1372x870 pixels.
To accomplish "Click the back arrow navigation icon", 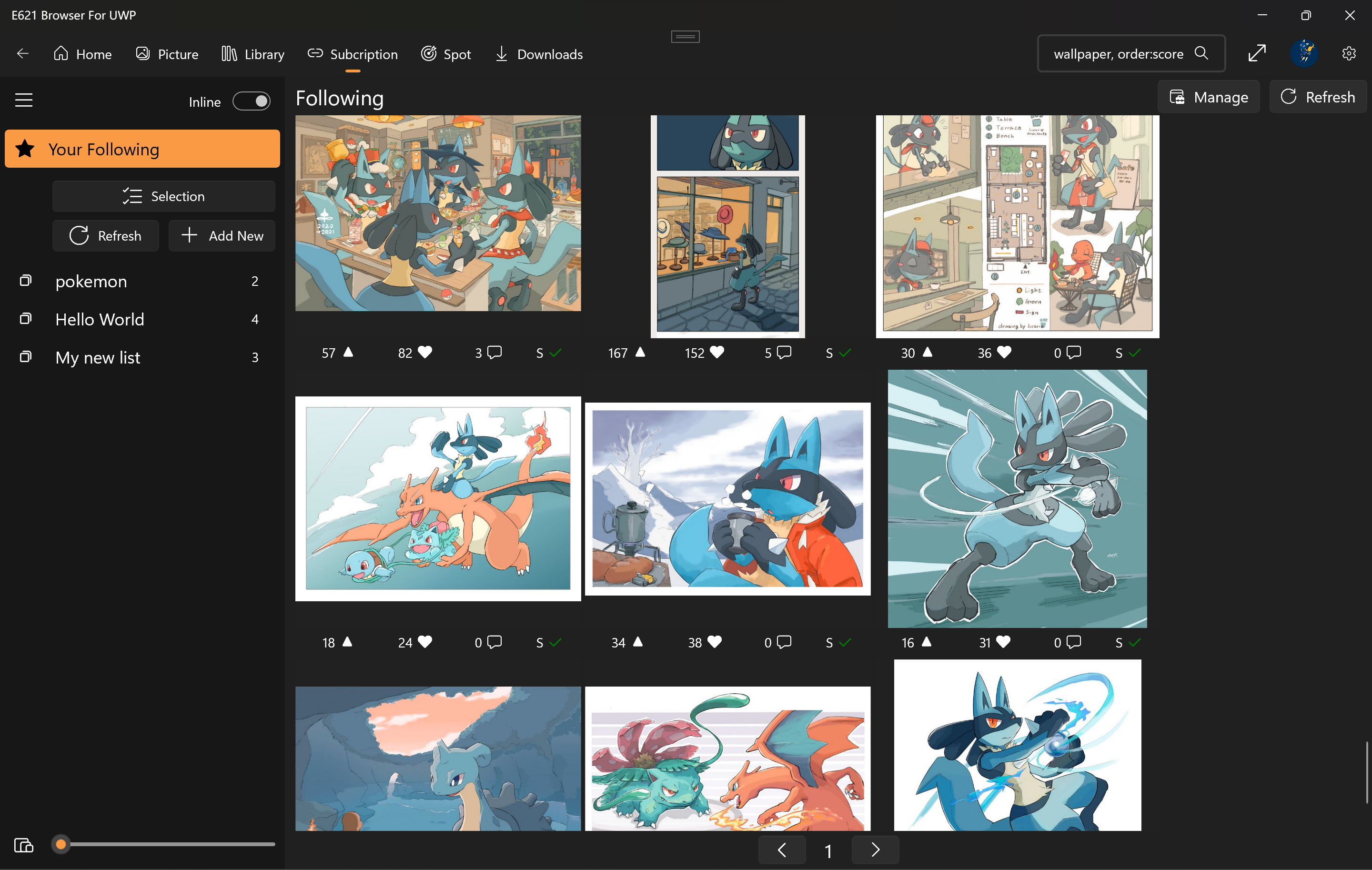I will click(23, 53).
